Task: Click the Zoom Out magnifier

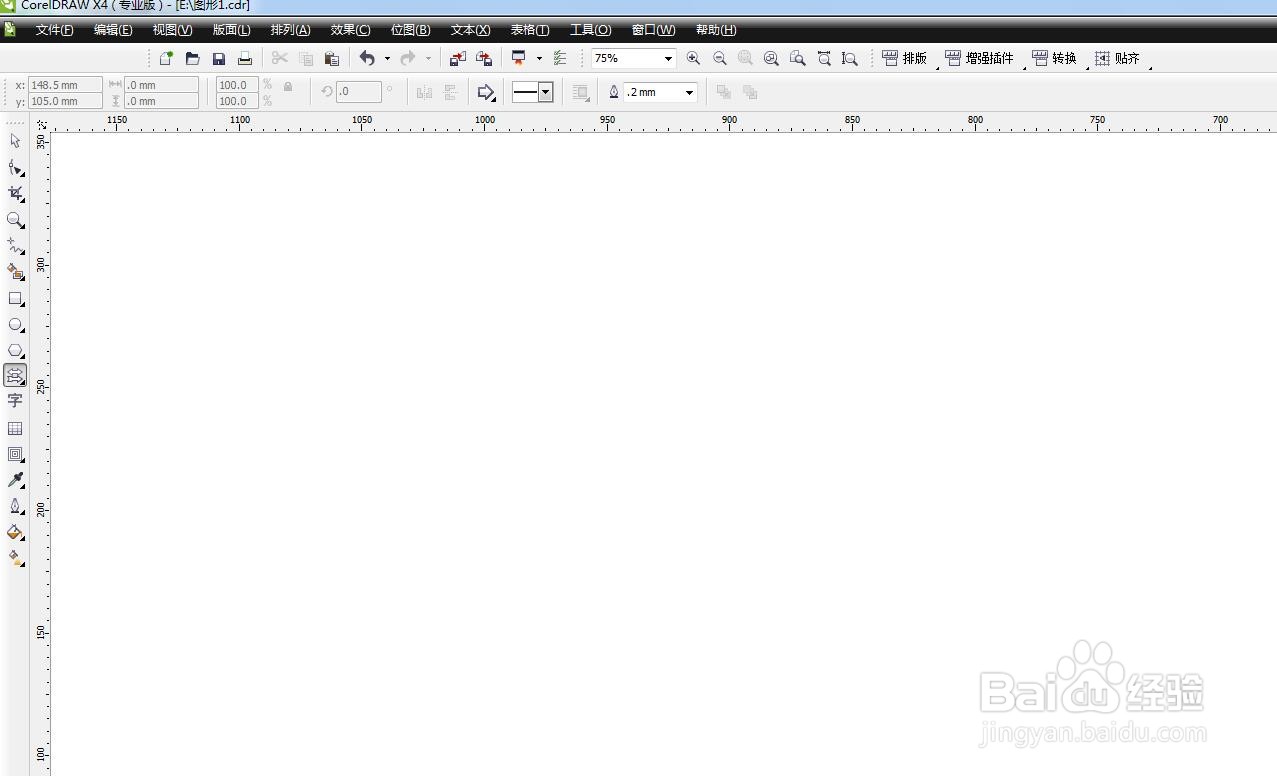Action: click(719, 59)
